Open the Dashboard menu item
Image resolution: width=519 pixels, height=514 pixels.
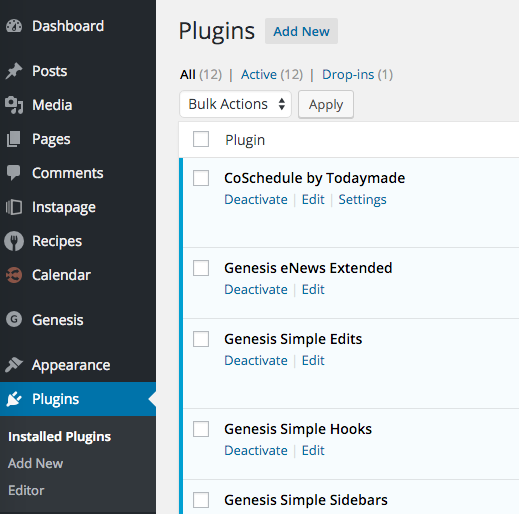(68, 26)
